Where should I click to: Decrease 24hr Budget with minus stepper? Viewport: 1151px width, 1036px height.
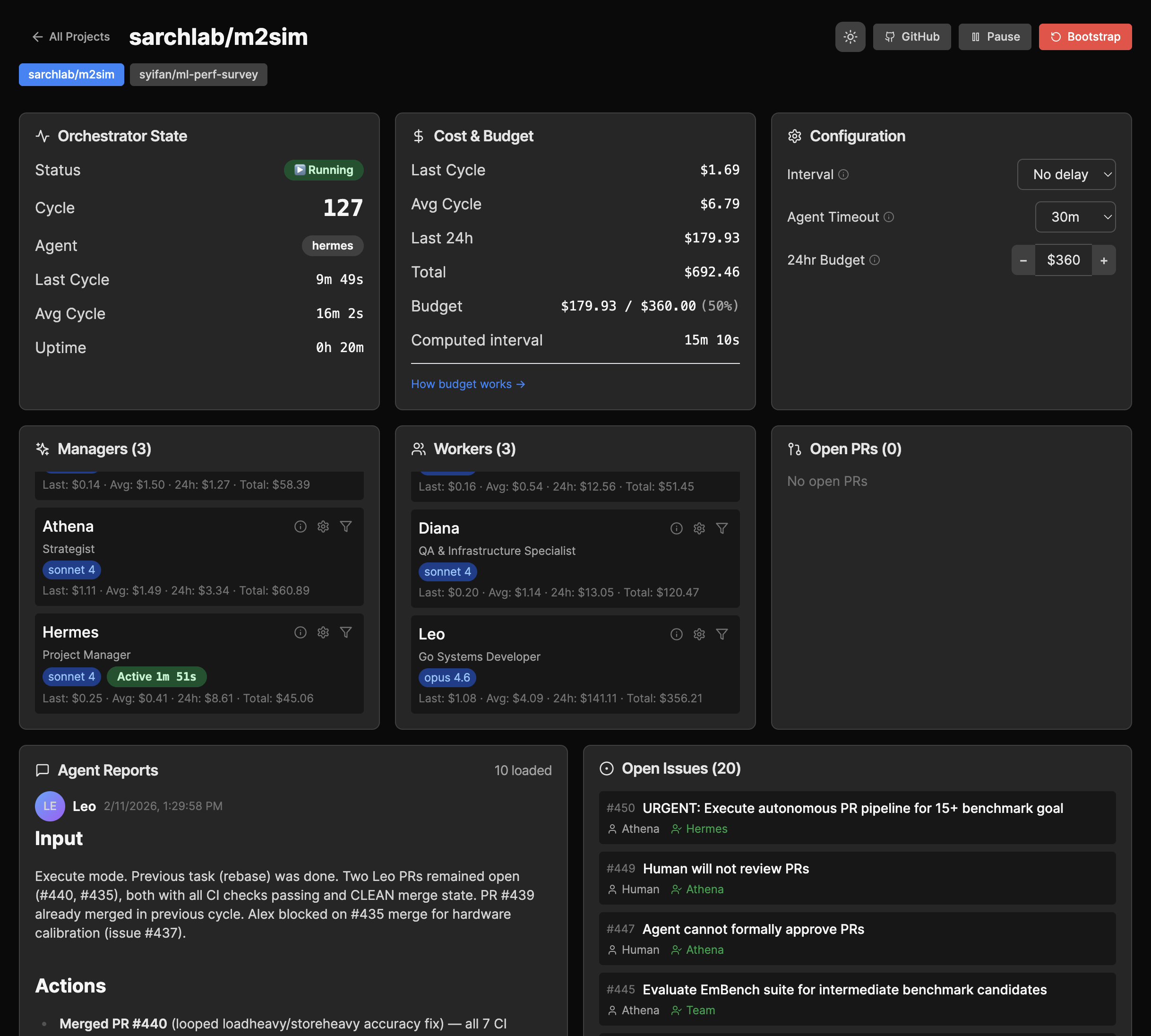click(1023, 260)
